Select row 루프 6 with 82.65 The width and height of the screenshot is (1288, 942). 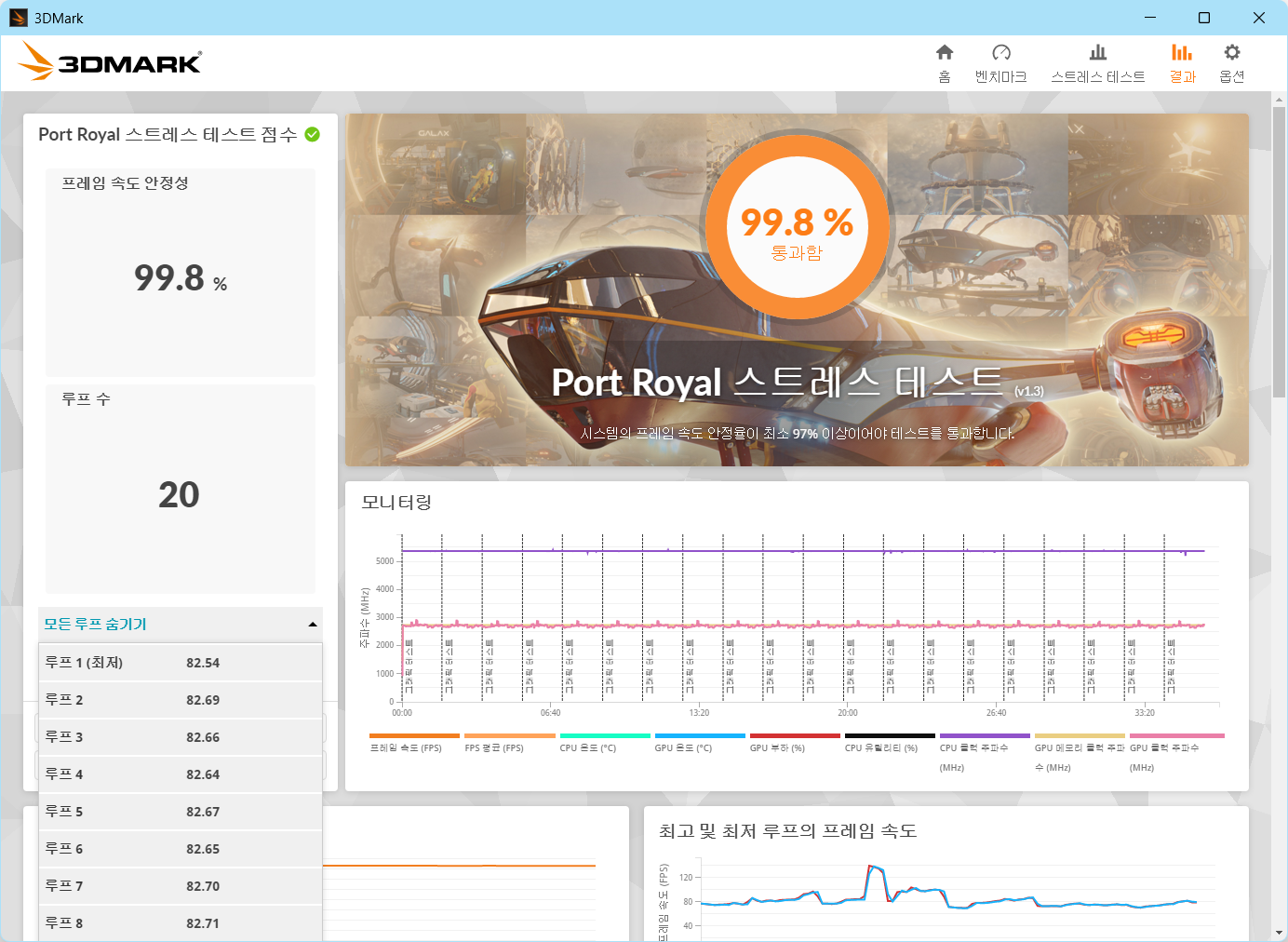click(181, 849)
